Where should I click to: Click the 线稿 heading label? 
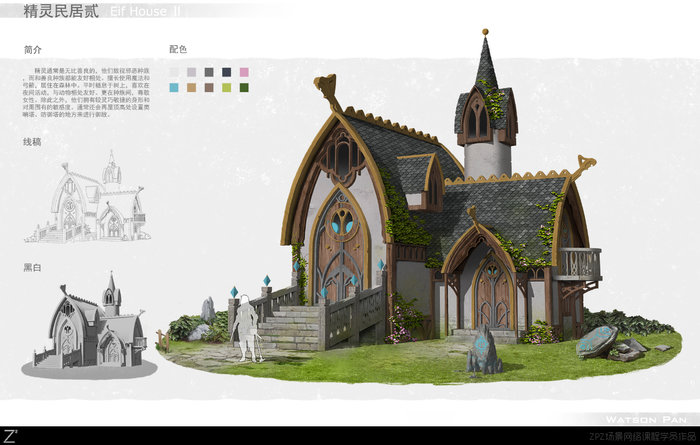[33, 143]
